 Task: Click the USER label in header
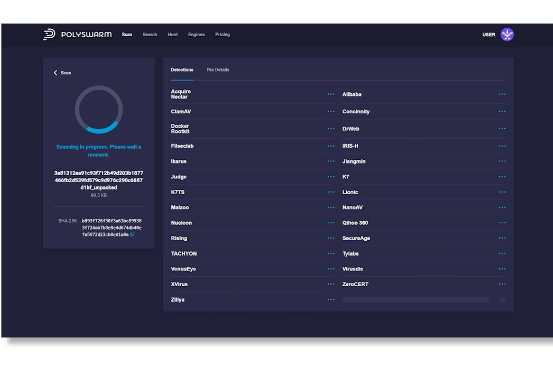click(x=489, y=35)
